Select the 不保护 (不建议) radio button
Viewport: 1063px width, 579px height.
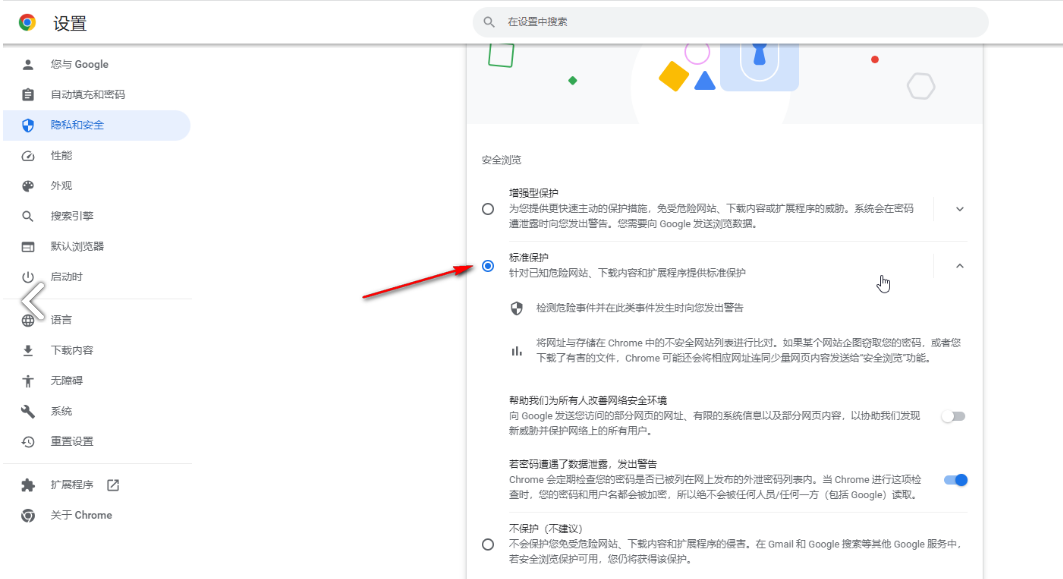coord(488,544)
